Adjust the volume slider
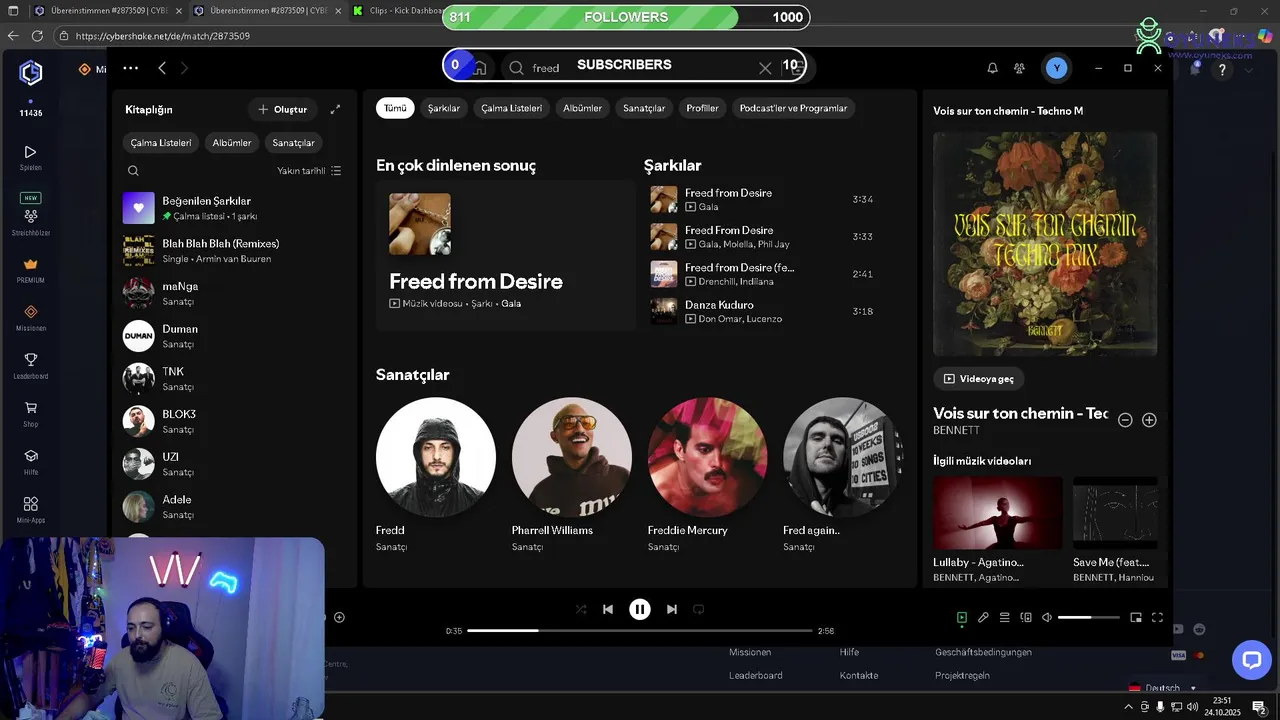The height and width of the screenshot is (720, 1280). pos(1089,618)
